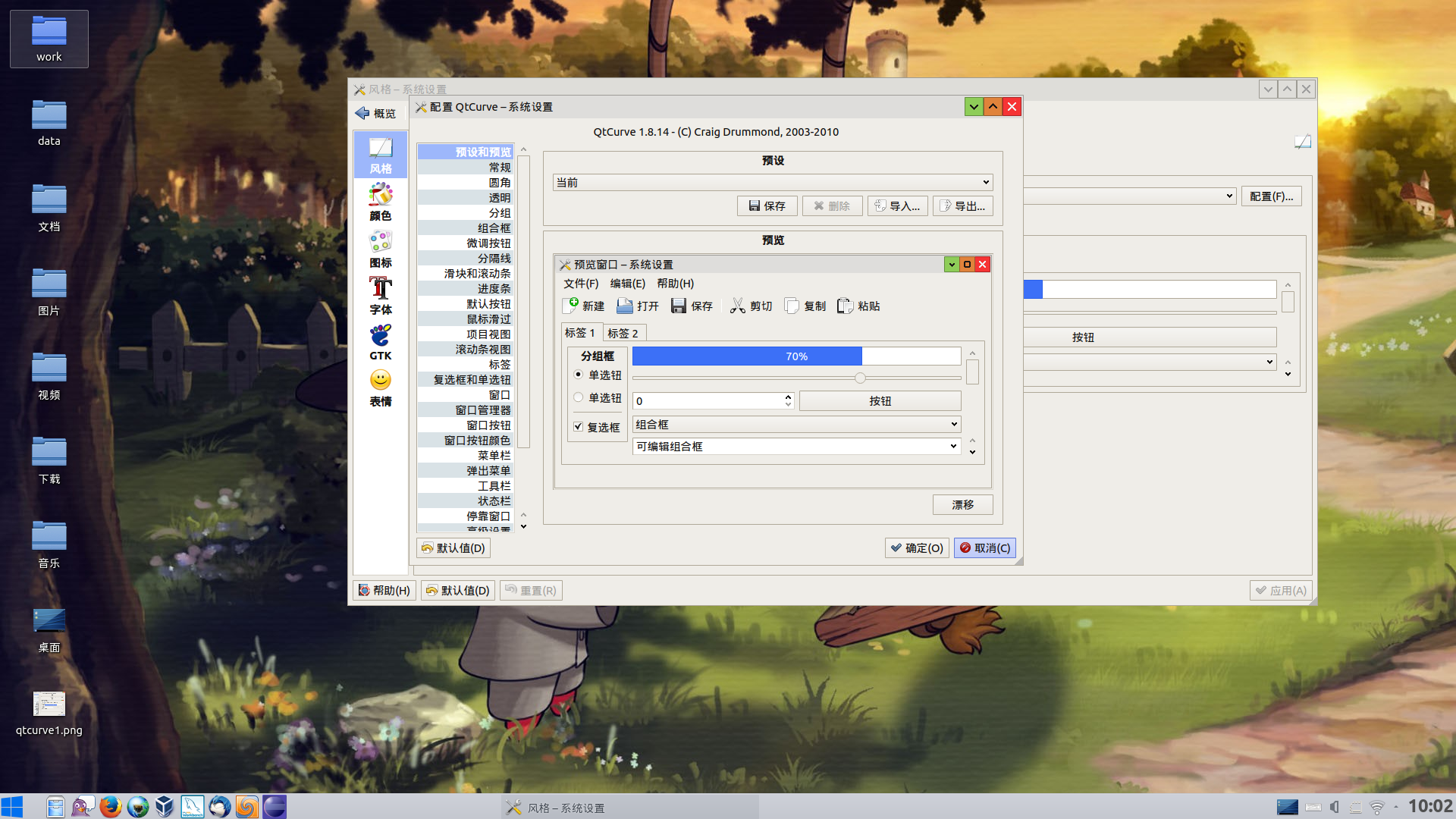
Task: Switch to 标签 1 tab
Action: pyautogui.click(x=580, y=332)
